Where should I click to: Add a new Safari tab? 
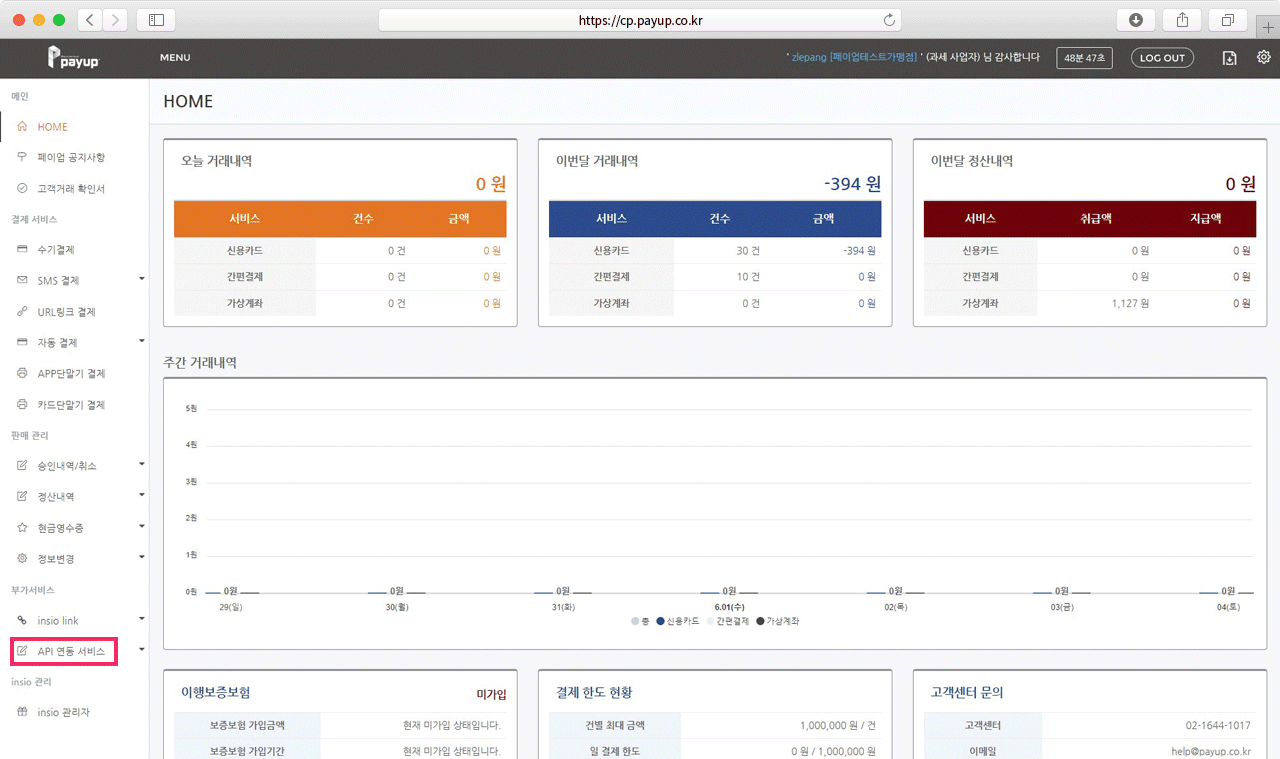tap(1268, 28)
